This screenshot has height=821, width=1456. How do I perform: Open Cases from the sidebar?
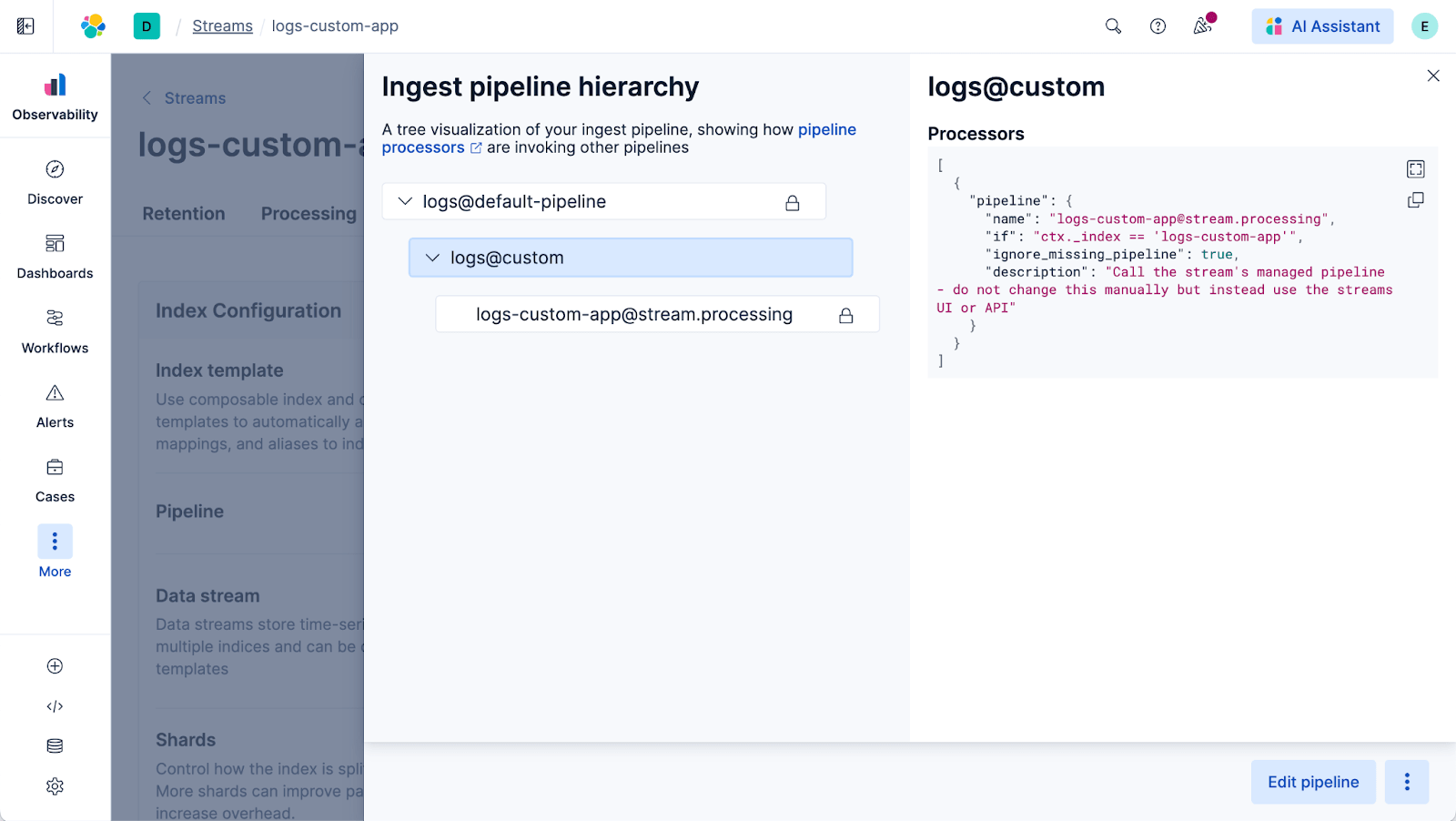pos(55,468)
